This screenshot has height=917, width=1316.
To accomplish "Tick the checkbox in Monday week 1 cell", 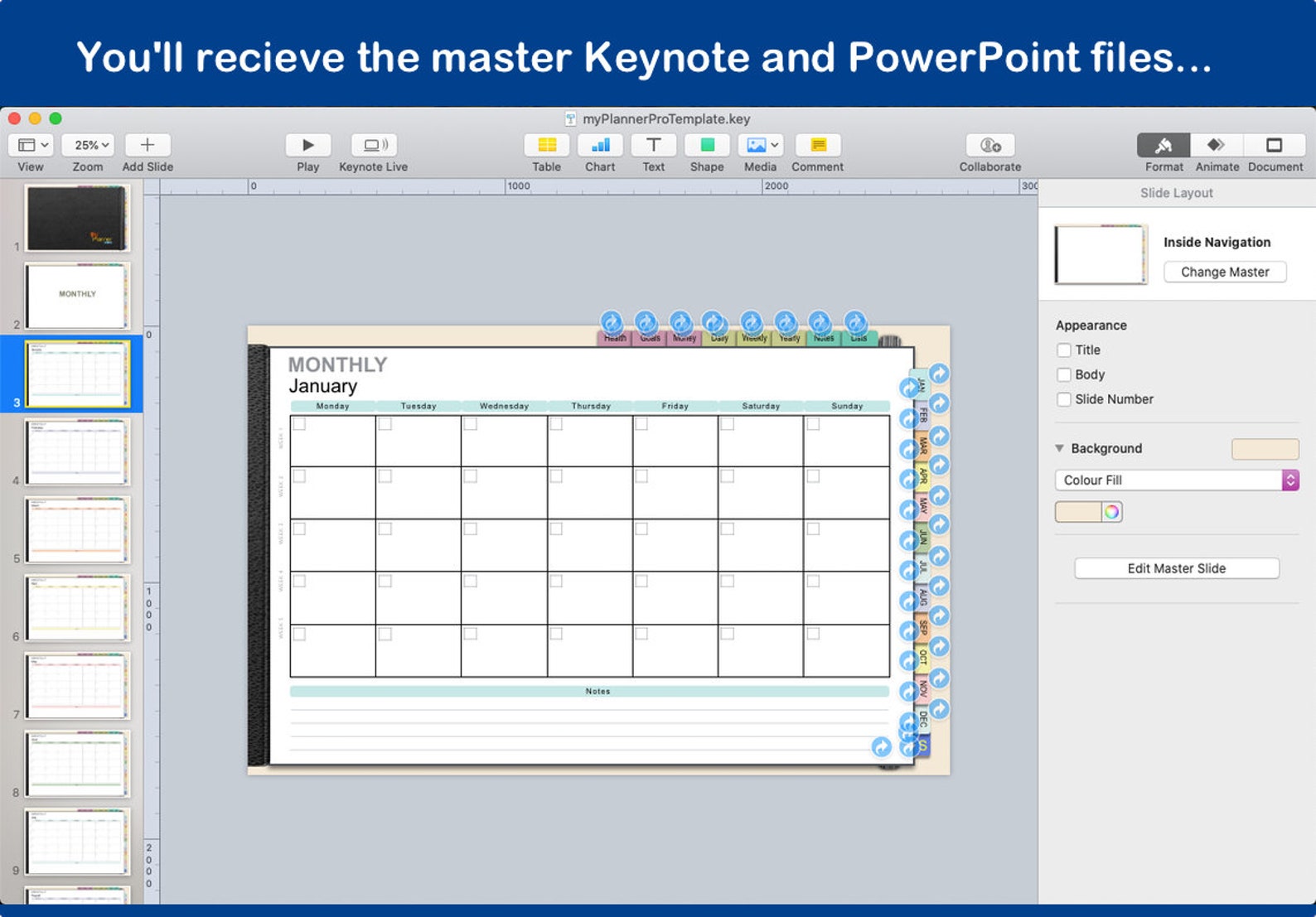I will (x=299, y=424).
